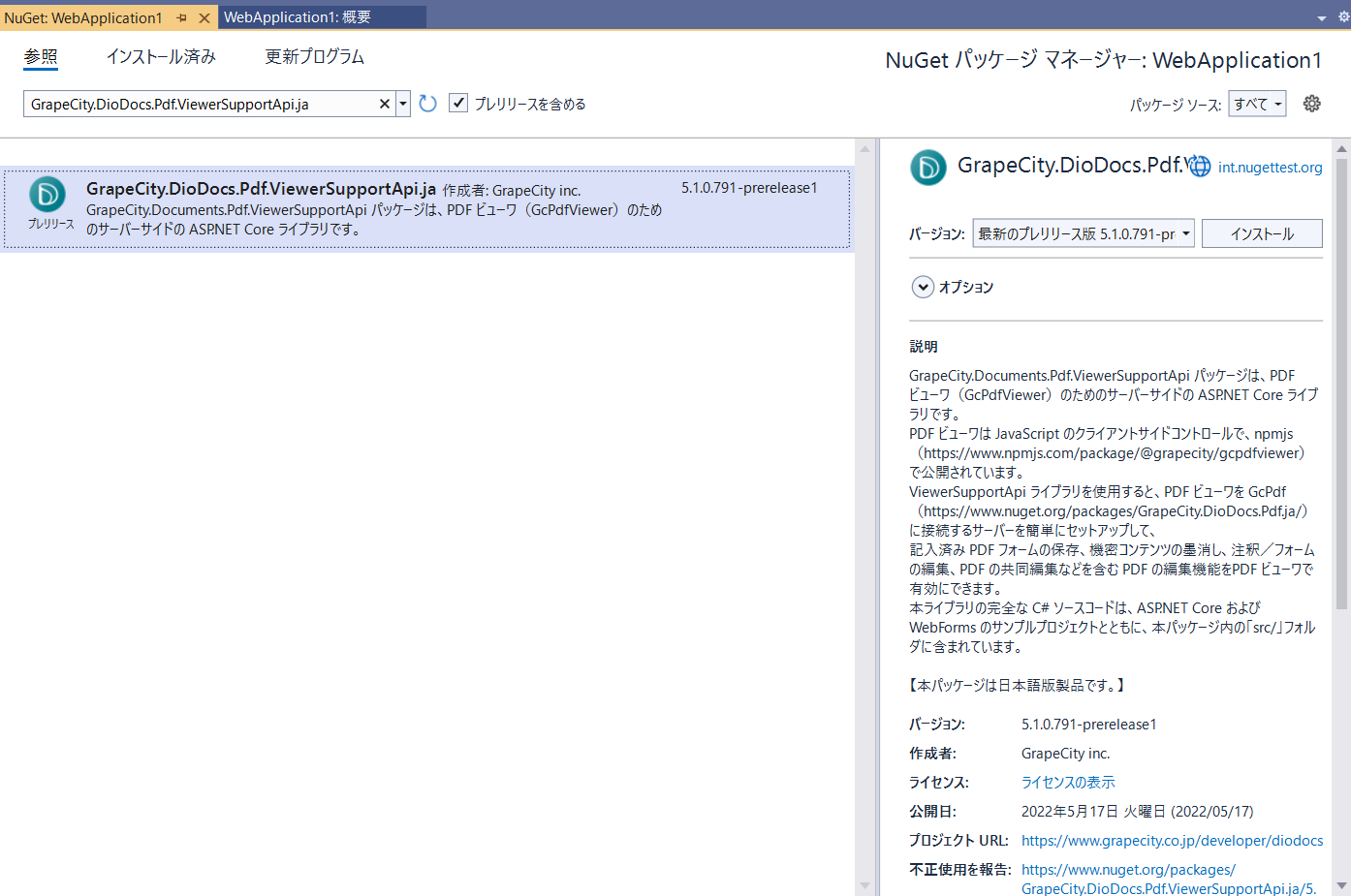
Task: Open the grapecity.co.jp project URL link
Action: point(1172,840)
